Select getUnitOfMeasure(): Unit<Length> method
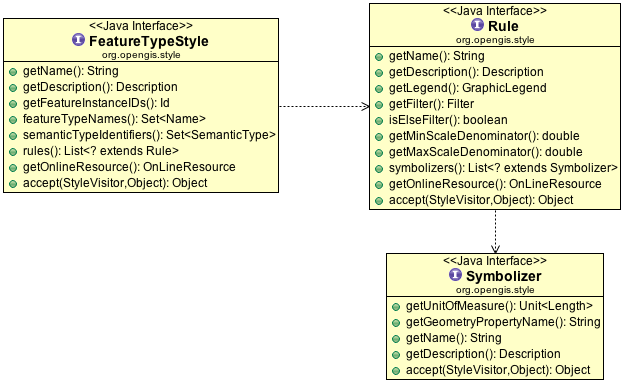 [x=499, y=306]
